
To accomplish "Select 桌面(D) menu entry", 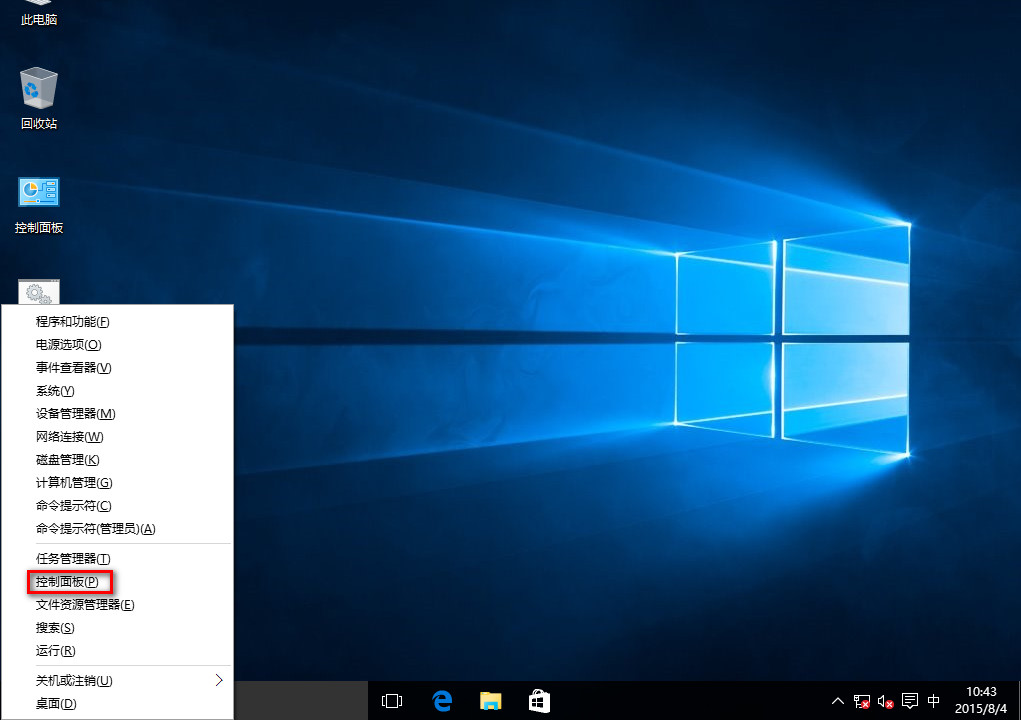I will 117,704.
